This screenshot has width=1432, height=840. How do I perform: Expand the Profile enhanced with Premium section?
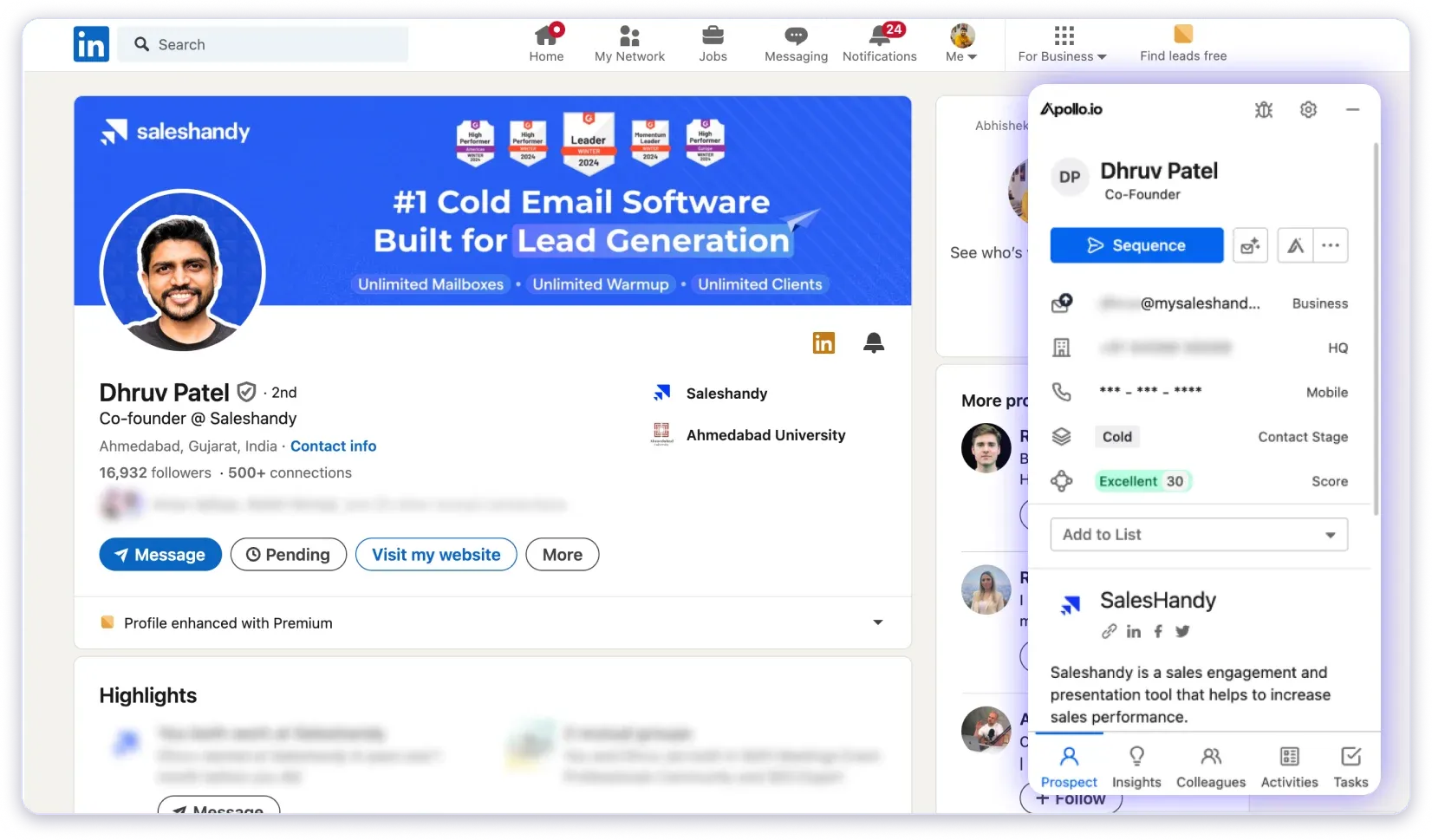coord(878,622)
